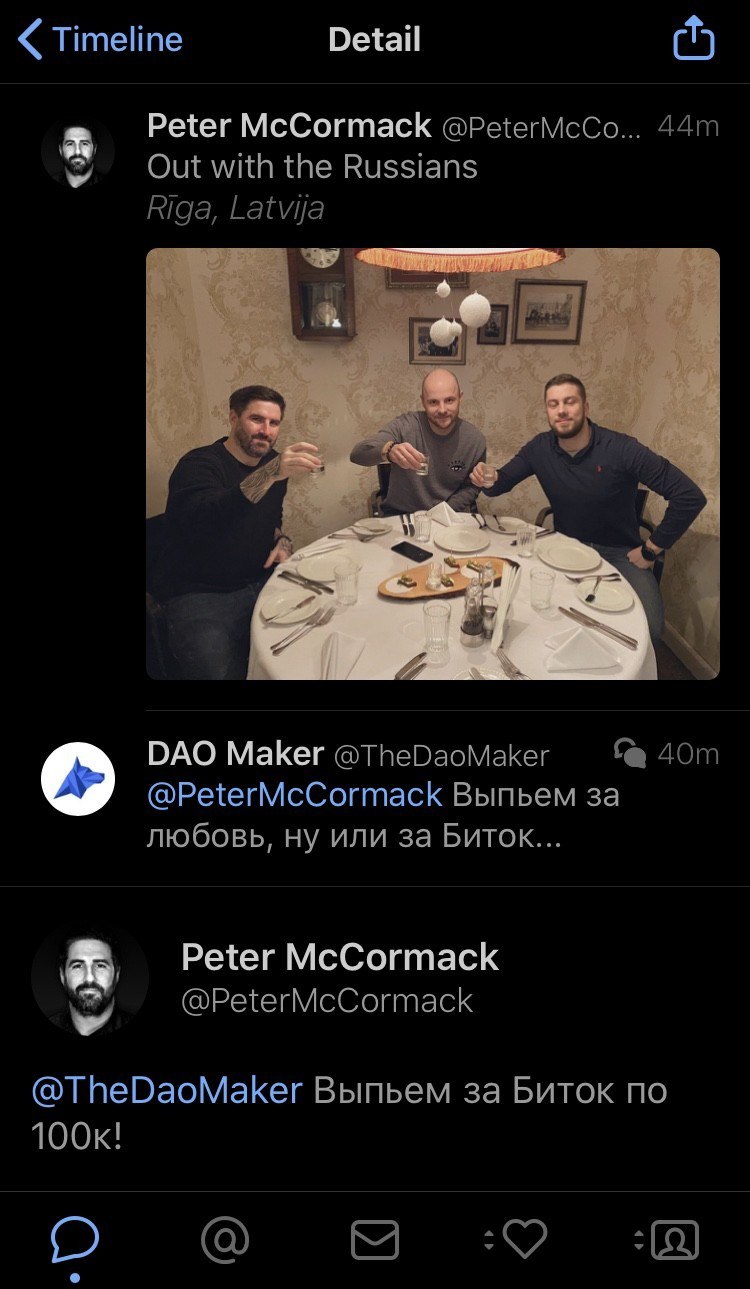750x1289 pixels.
Task: Tap the @PeterMcCormack handle under name
Action: point(327,1000)
